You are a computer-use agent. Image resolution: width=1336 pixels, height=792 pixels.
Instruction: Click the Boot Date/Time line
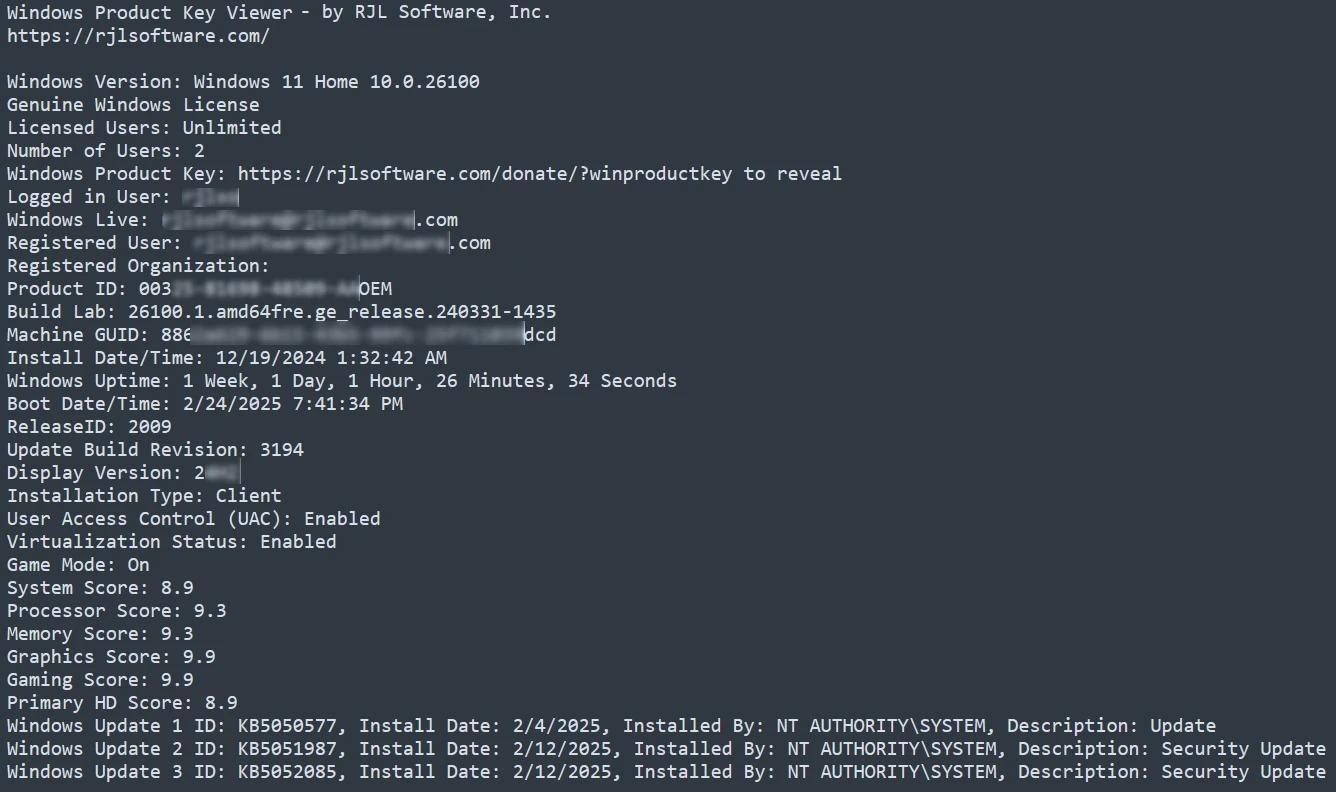[205, 404]
